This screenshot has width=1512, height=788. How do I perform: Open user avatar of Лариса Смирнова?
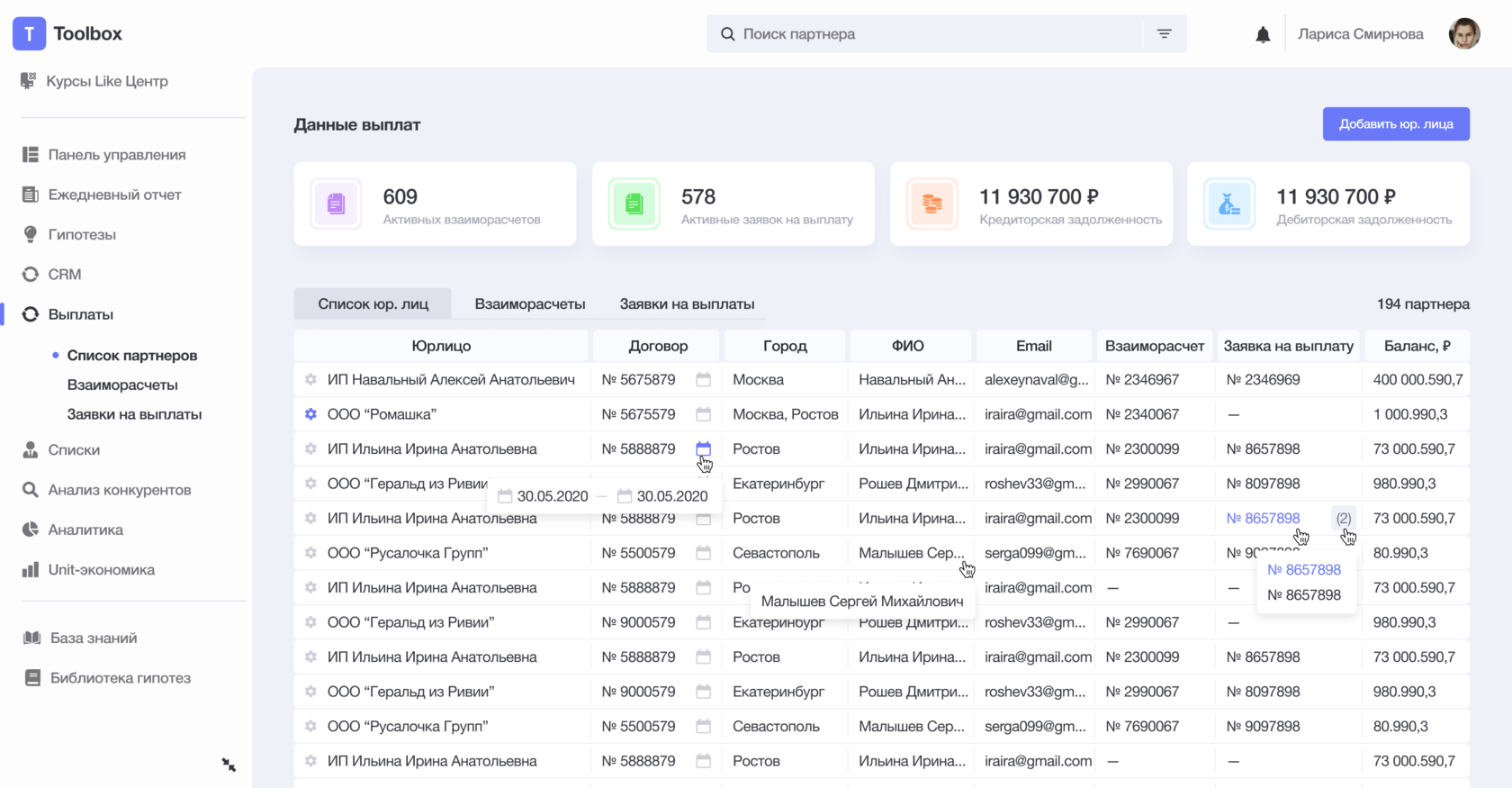(1464, 34)
